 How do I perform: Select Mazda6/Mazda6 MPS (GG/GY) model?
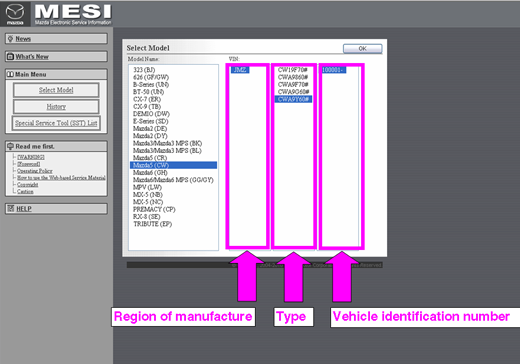tap(173, 180)
